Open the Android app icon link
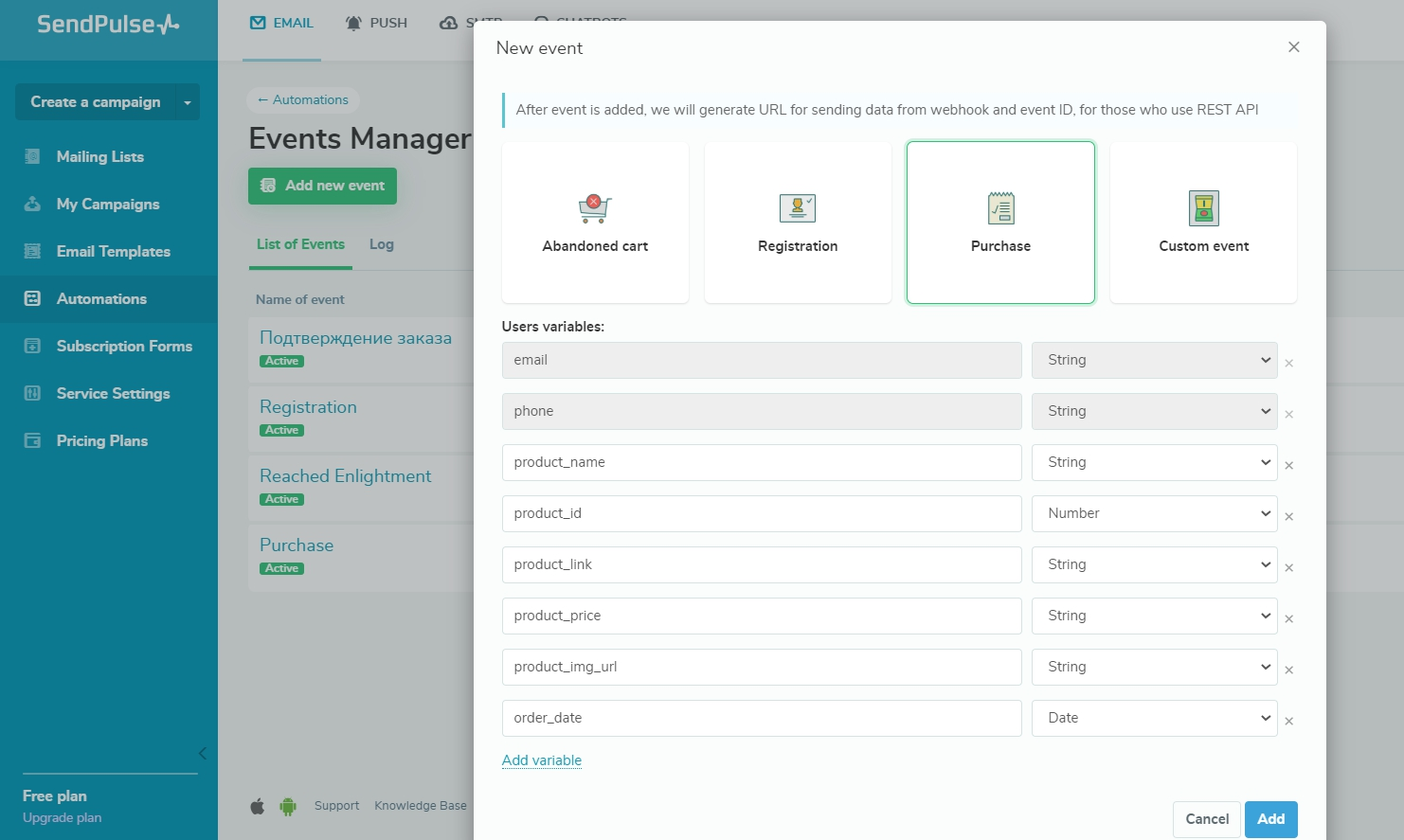This screenshot has width=1404, height=840. coord(288,807)
